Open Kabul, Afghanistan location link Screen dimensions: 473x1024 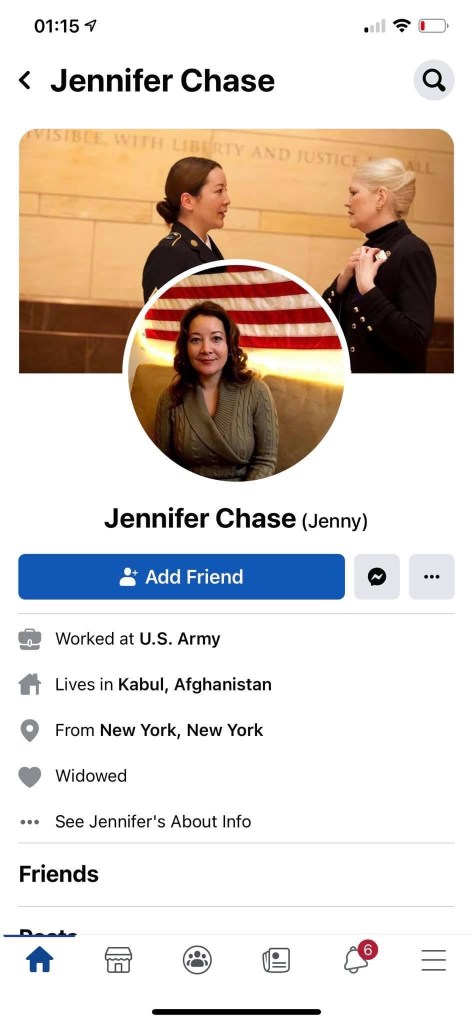point(195,684)
